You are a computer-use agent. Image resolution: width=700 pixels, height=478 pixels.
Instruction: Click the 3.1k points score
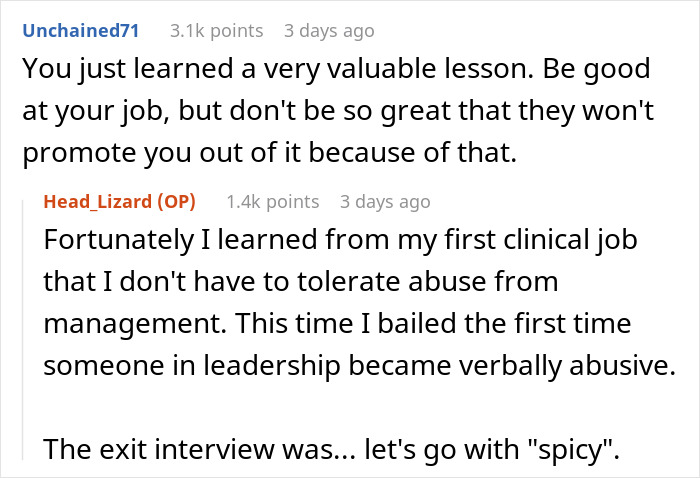click(x=217, y=31)
